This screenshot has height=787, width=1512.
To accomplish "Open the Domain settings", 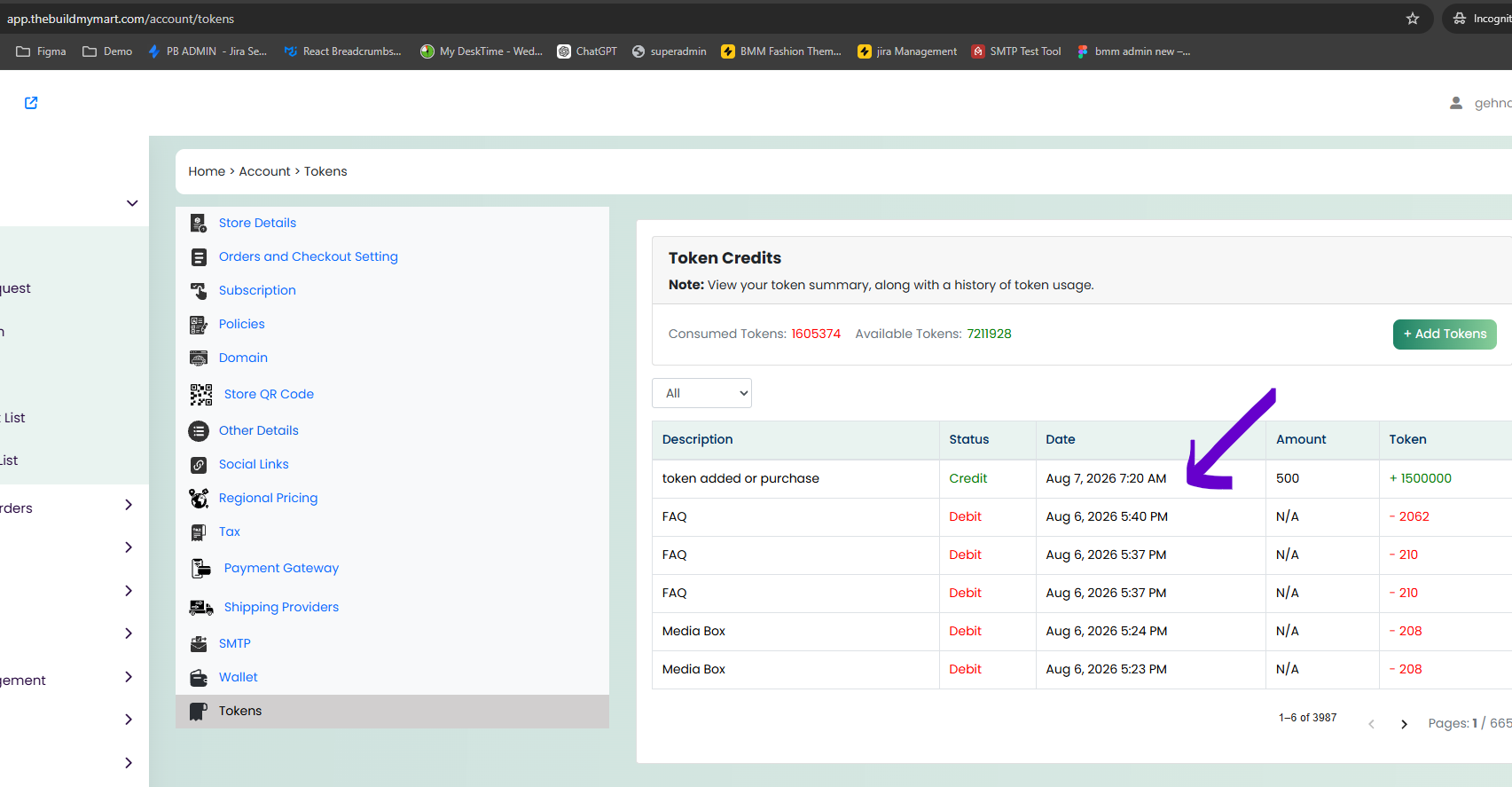I will coord(243,358).
